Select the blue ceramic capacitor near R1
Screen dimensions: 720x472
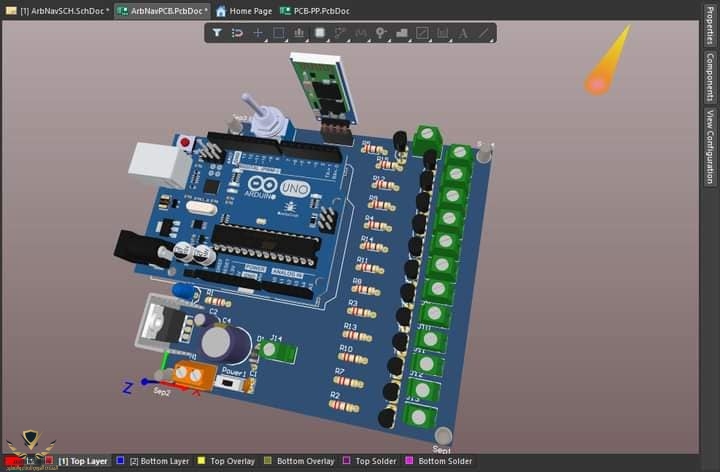[x=185, y=292]
